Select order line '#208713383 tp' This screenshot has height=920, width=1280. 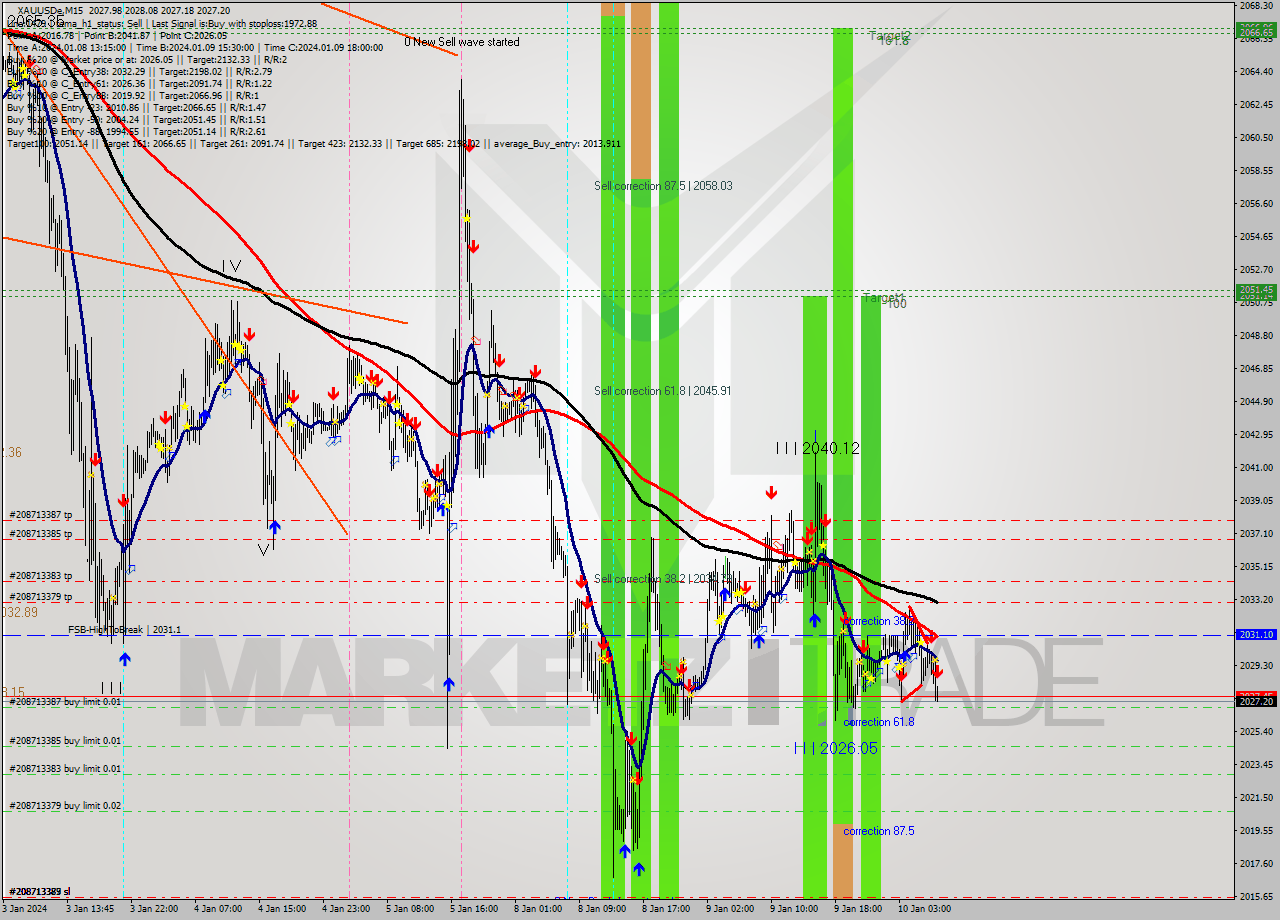click(x=41, y=576)
